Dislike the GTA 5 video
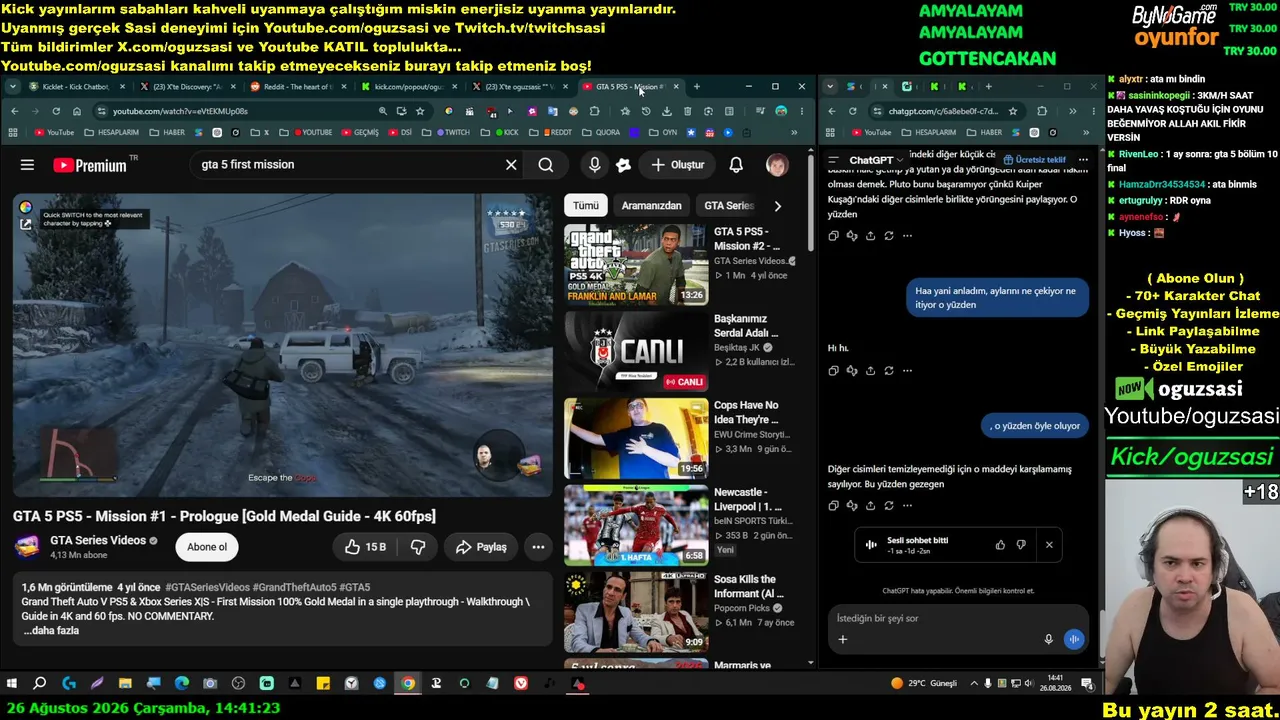The width and height of the screenshot is (1280, 720). coord(418,547)
